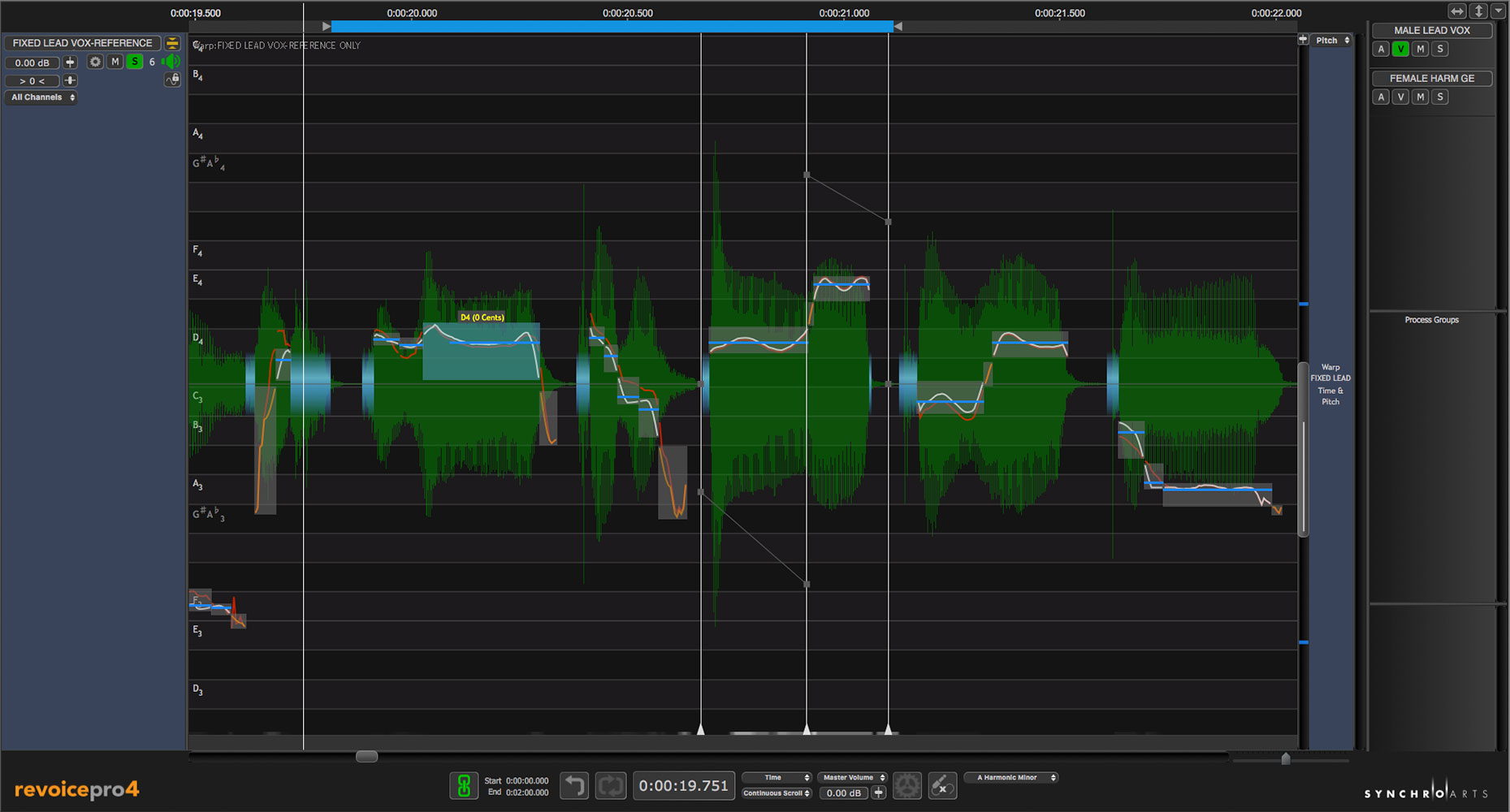The height and width of the screenshot is (812, 1510).
Task: Toggle the loop playback button
Action: (x=610, y=785)
